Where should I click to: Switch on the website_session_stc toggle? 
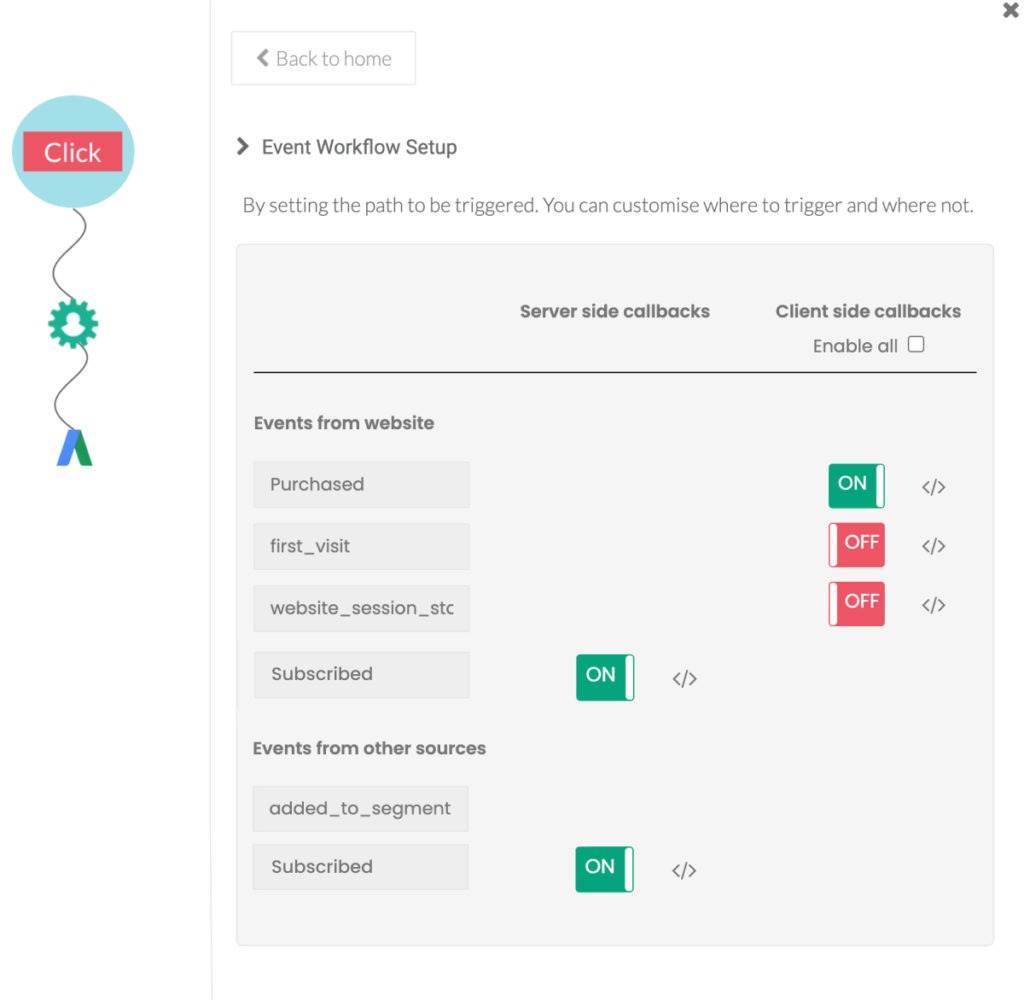click(856, 603)
